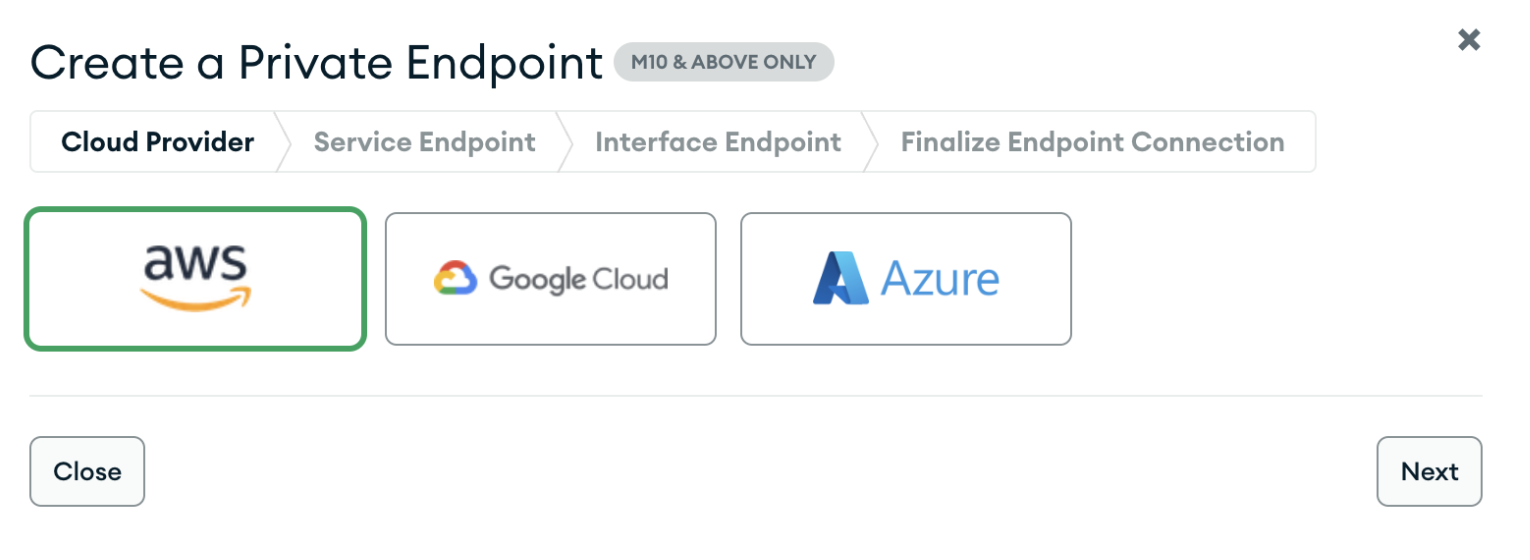
Task: Click the orange AWS smile arrow
Action: coord(195,299)
